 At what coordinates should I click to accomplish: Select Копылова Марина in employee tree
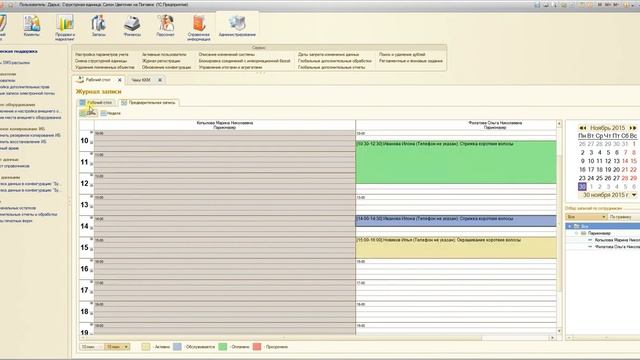click(617, 240)
